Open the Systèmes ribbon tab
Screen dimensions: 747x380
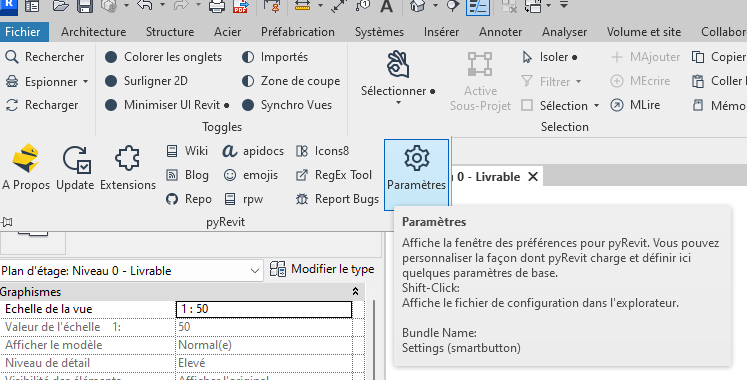tap(379, 32)
